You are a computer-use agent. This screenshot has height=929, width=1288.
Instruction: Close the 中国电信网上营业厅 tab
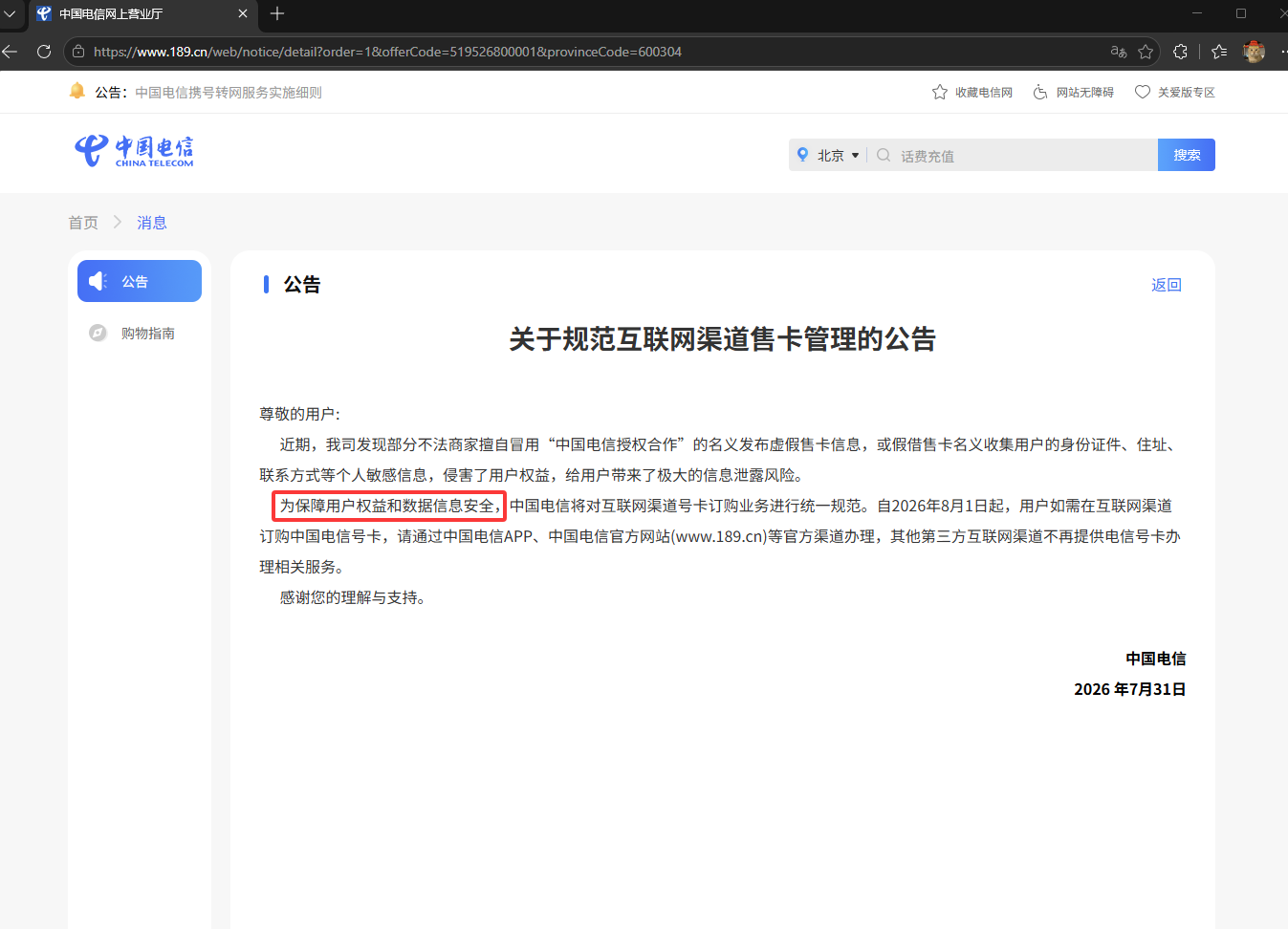point(243,13)
